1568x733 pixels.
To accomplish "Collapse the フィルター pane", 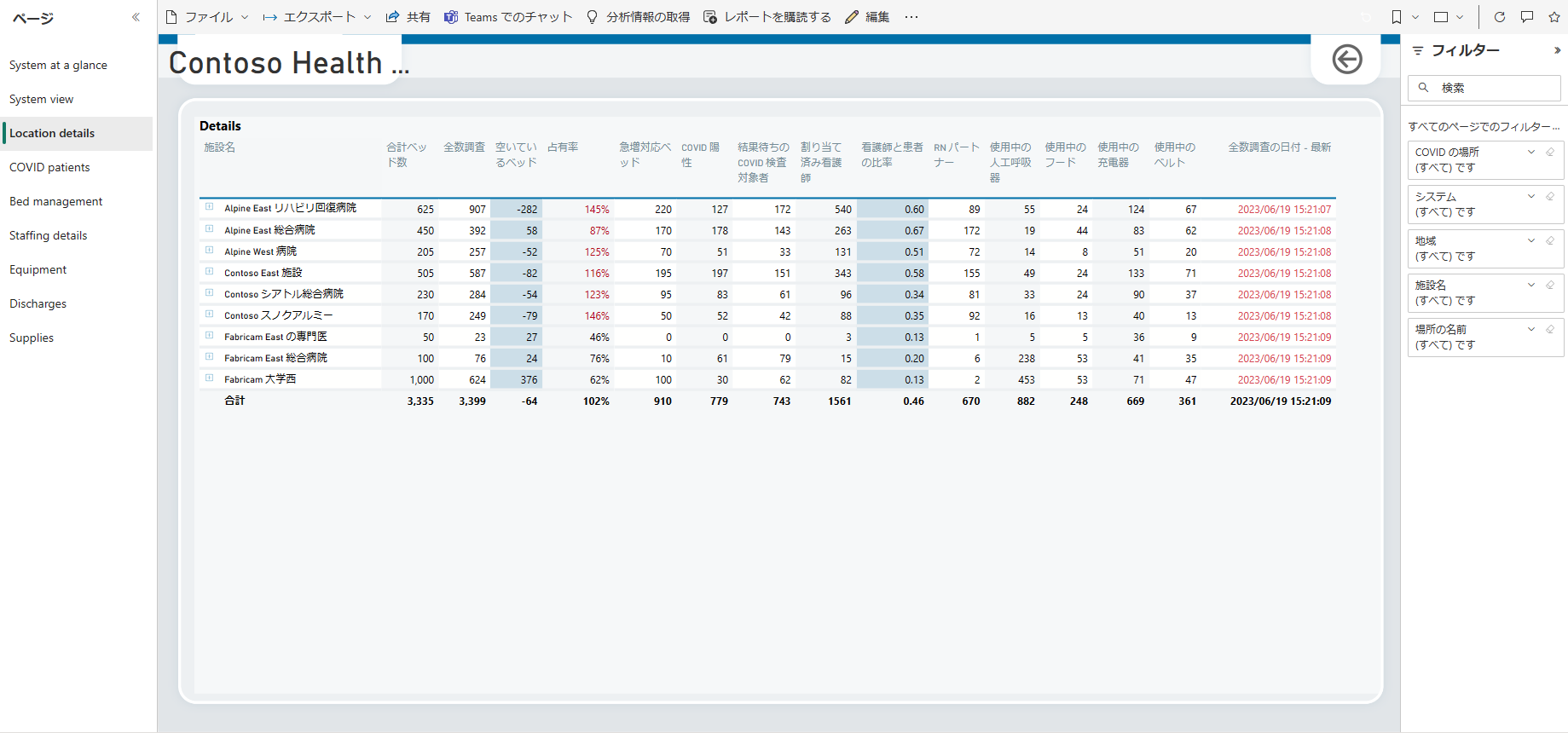I will 1557,50.
